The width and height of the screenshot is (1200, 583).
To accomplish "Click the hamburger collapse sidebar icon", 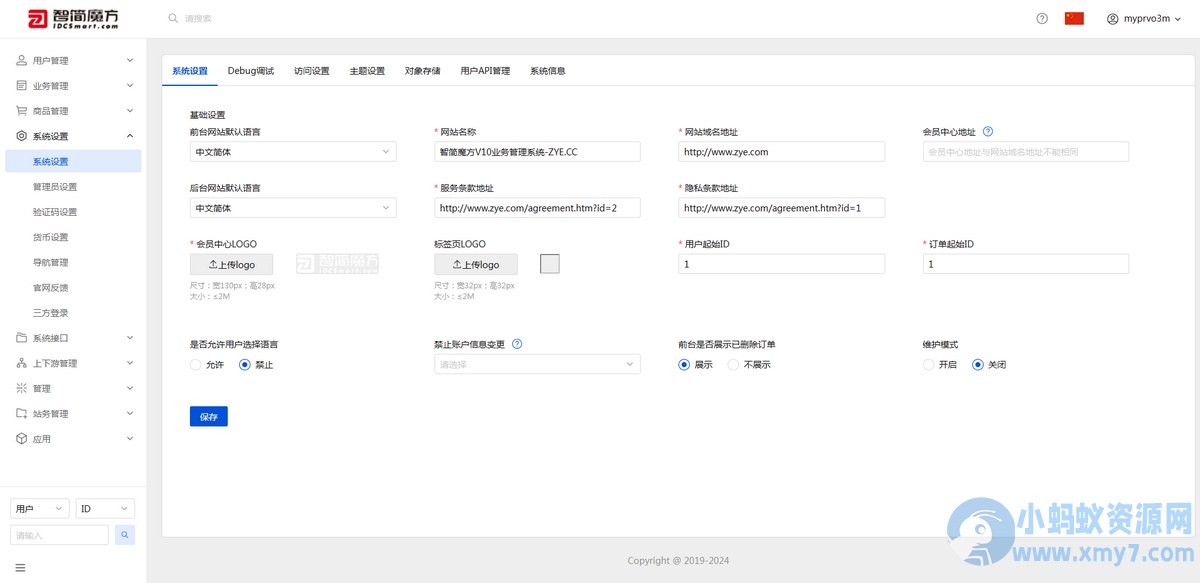I will coord(20,568).
